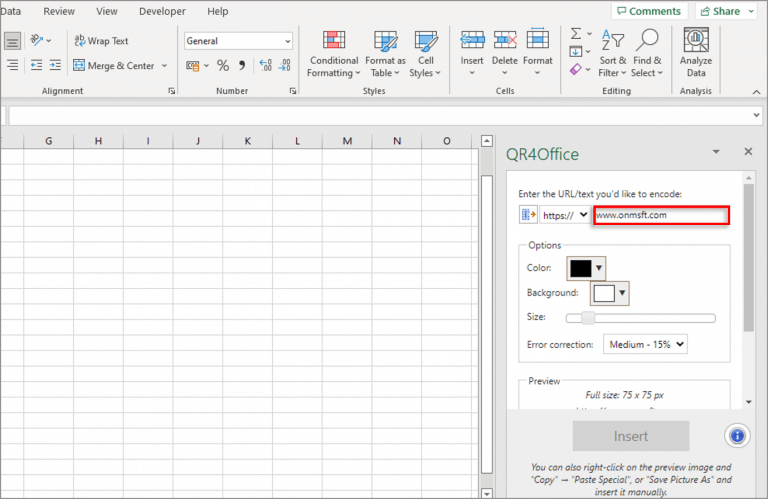Screen dimensions: 768x499
Task: Collapse the ribbon
Action: 756,92
